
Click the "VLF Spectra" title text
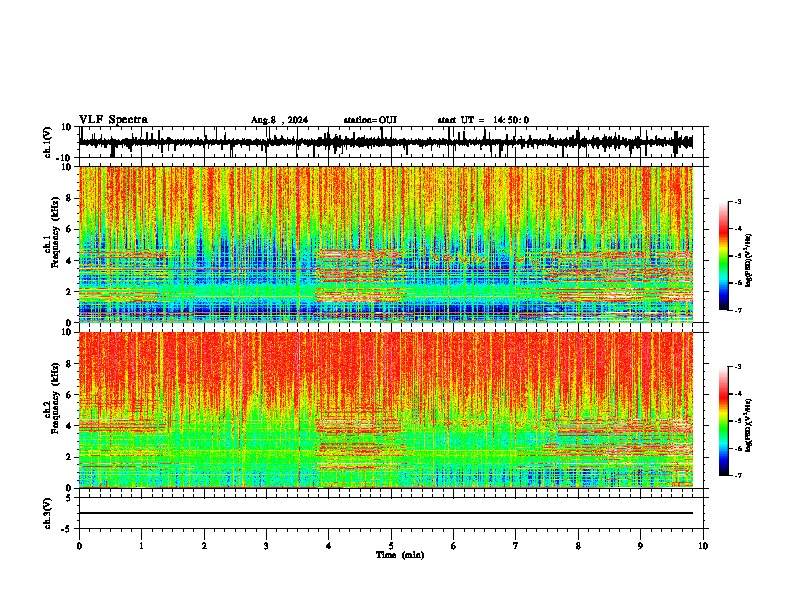pos(113,120)
